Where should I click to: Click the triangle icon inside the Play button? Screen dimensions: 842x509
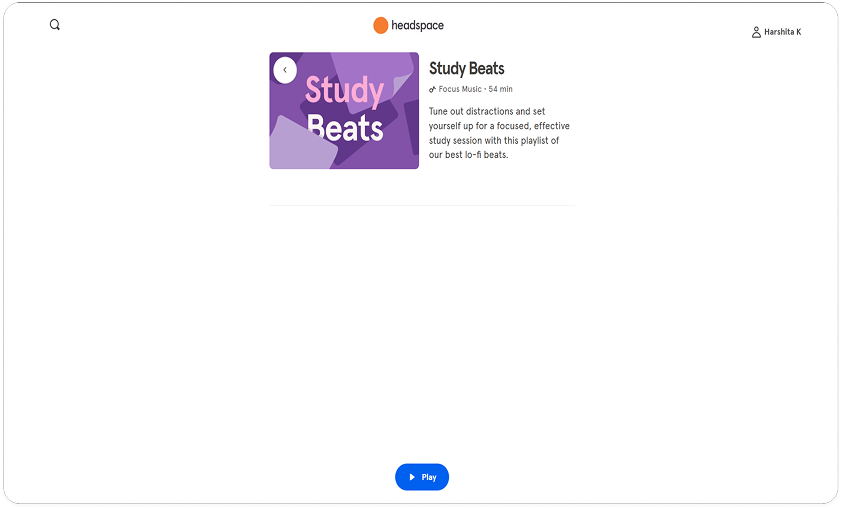pyautogui.click(x=412, y=477)
